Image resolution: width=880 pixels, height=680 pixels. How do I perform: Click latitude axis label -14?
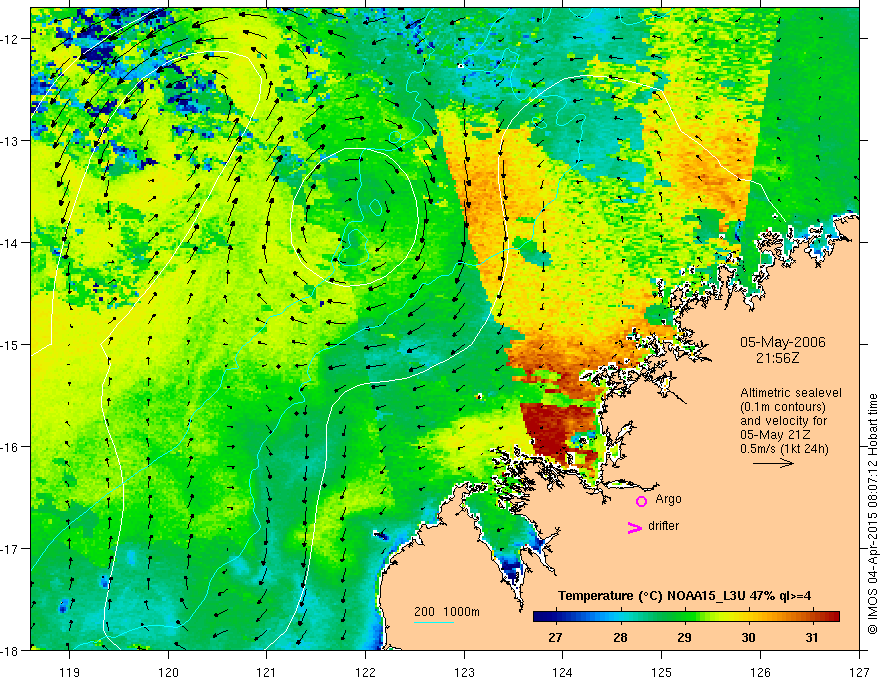pos(10,243)
